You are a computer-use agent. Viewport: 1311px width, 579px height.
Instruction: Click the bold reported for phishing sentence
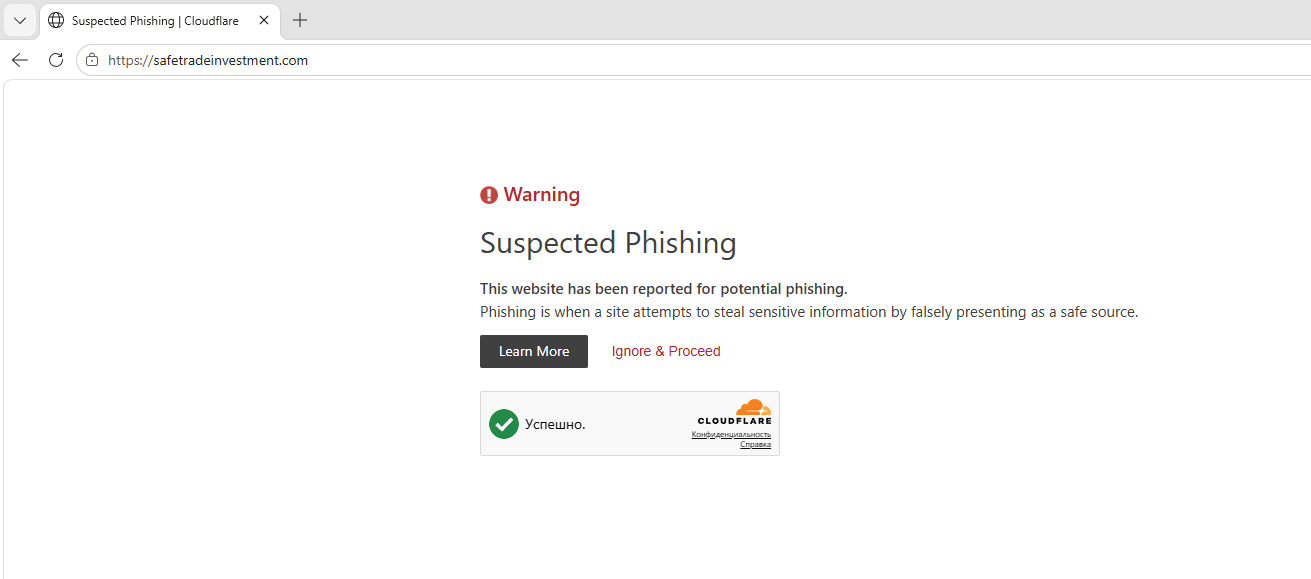pos(664,289)
